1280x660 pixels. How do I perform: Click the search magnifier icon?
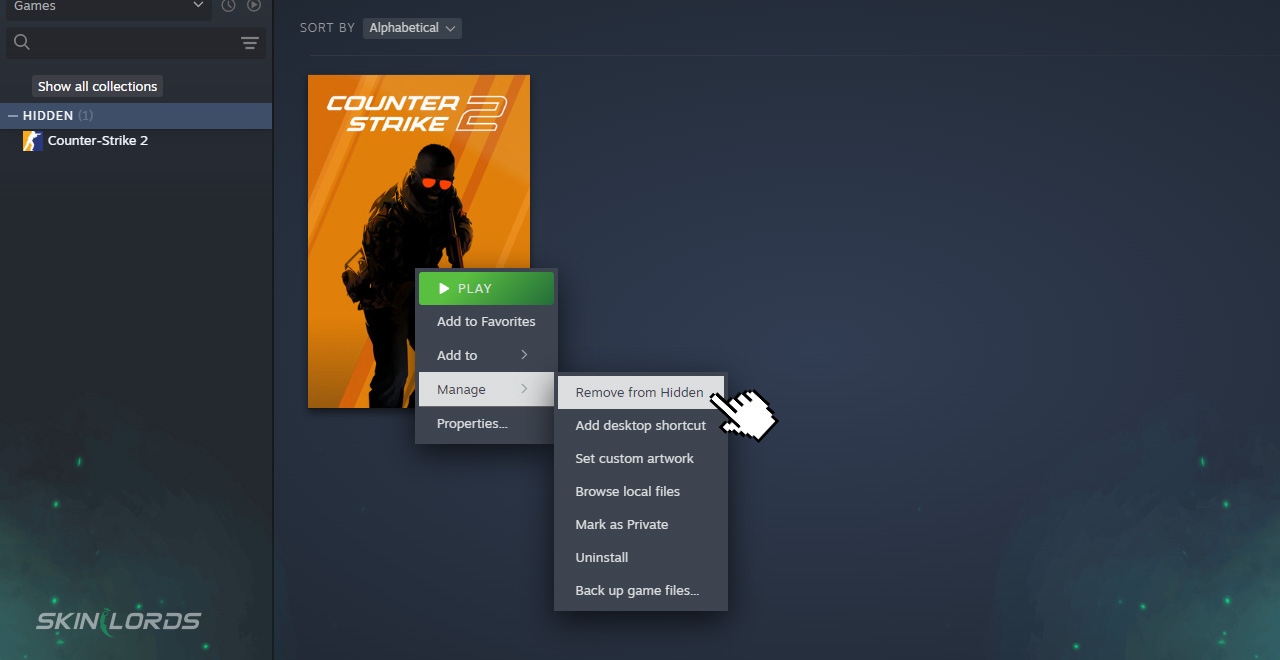[x=22, y=42]
